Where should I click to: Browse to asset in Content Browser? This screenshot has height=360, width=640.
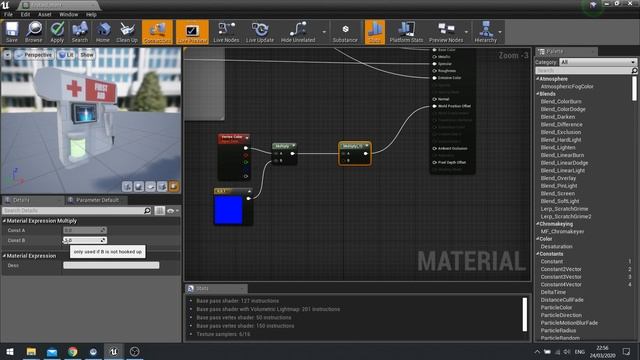click(33, 32)
